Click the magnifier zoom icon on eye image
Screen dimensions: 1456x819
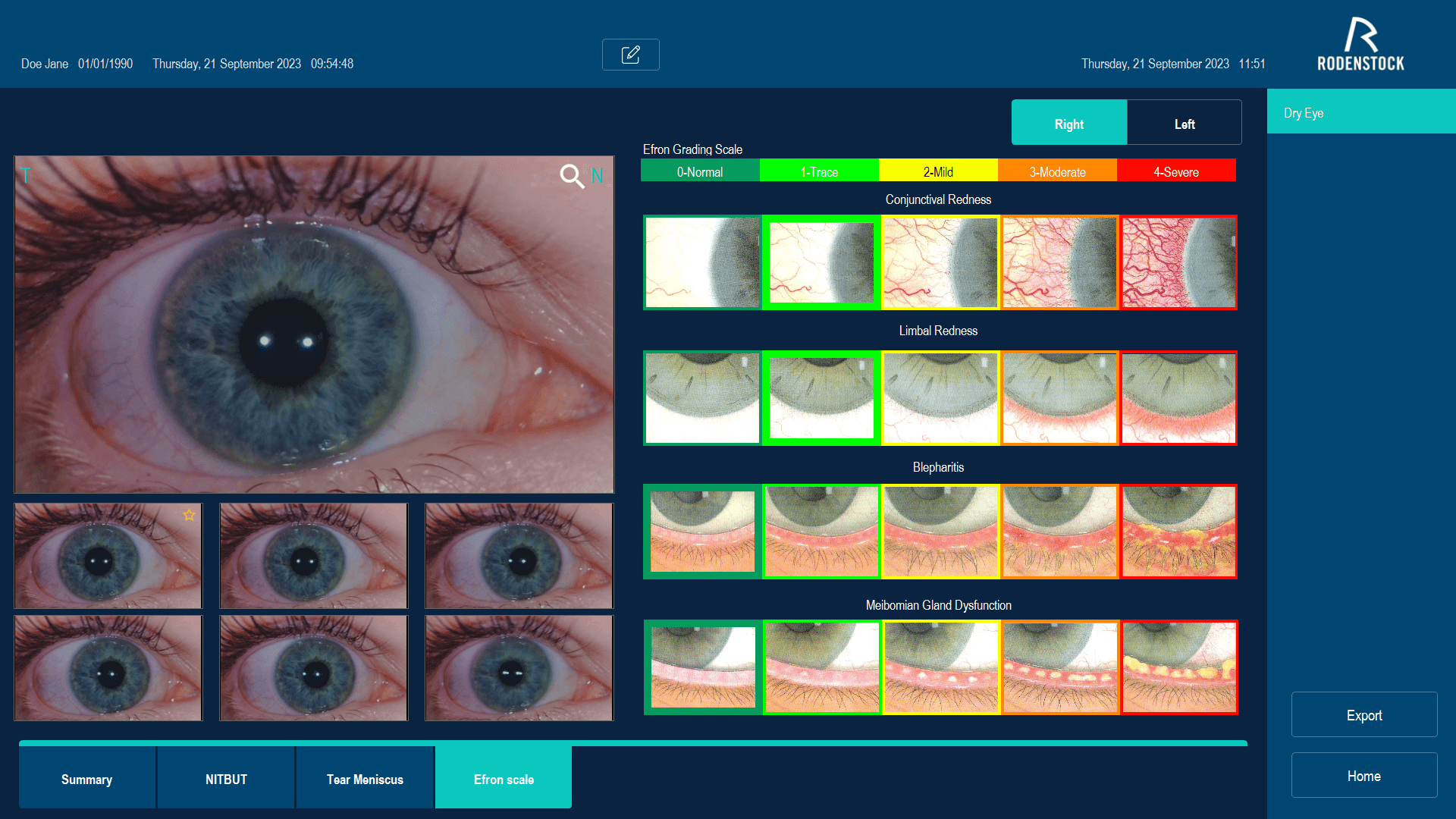point(572,176)
